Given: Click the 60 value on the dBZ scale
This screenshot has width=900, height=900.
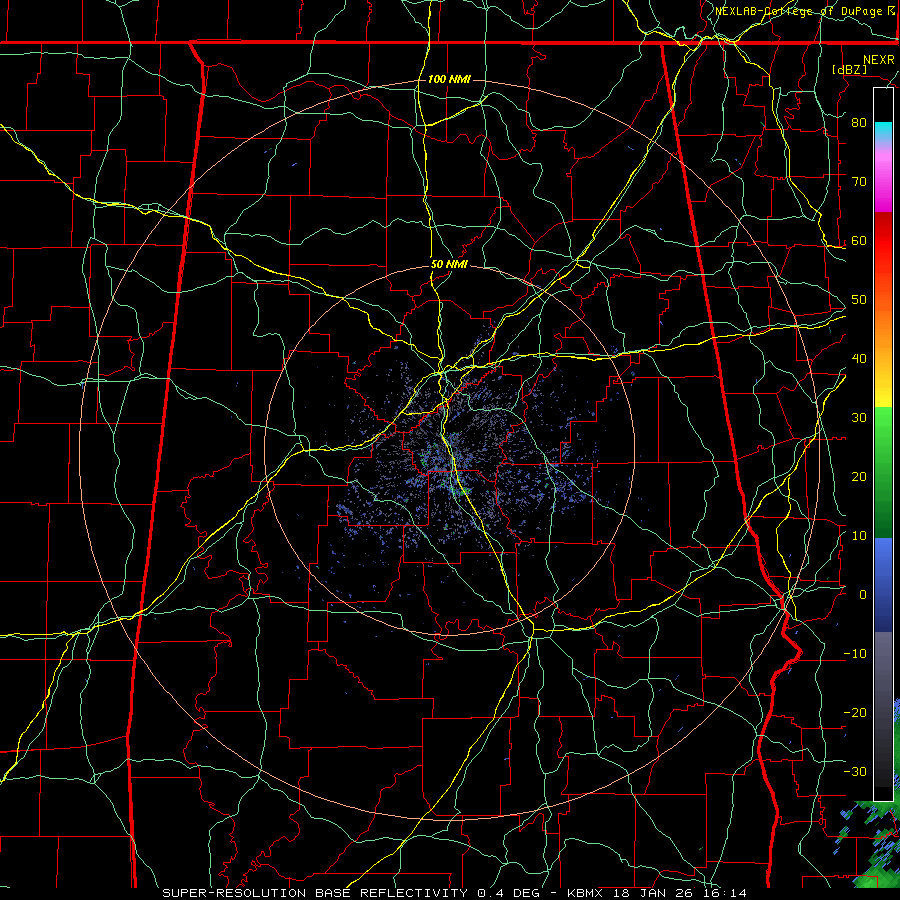Looking at the screenshot, I should click(859, 241).
